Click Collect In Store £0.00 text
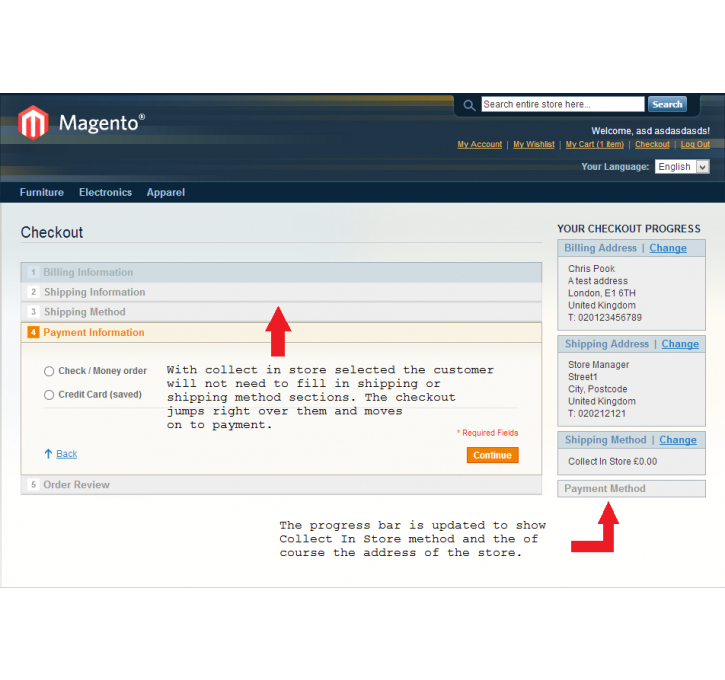Image resolution: width=725 pixels, height=680 pixels. click(612, 461)
